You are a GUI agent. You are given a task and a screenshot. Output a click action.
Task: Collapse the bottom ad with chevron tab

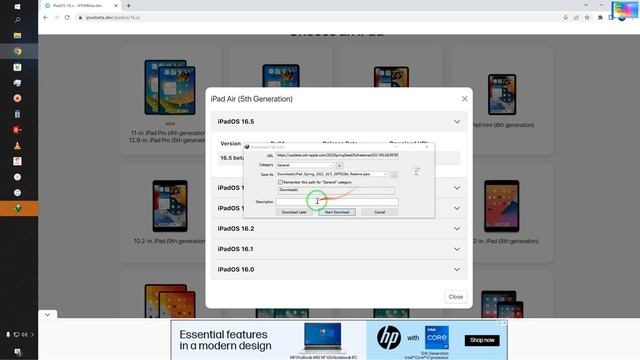click(x=48, y=315)
